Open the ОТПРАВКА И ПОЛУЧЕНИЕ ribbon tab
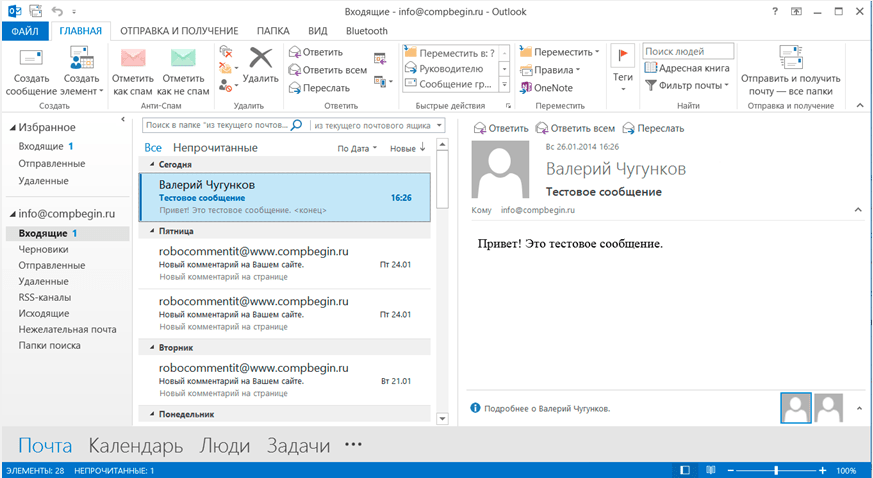The width and height of the screenshot is (873, 478). pos(177,31)
